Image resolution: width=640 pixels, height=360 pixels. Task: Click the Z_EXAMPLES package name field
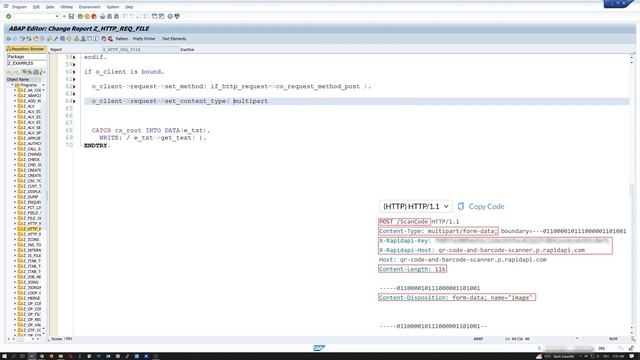click(27, 63)
